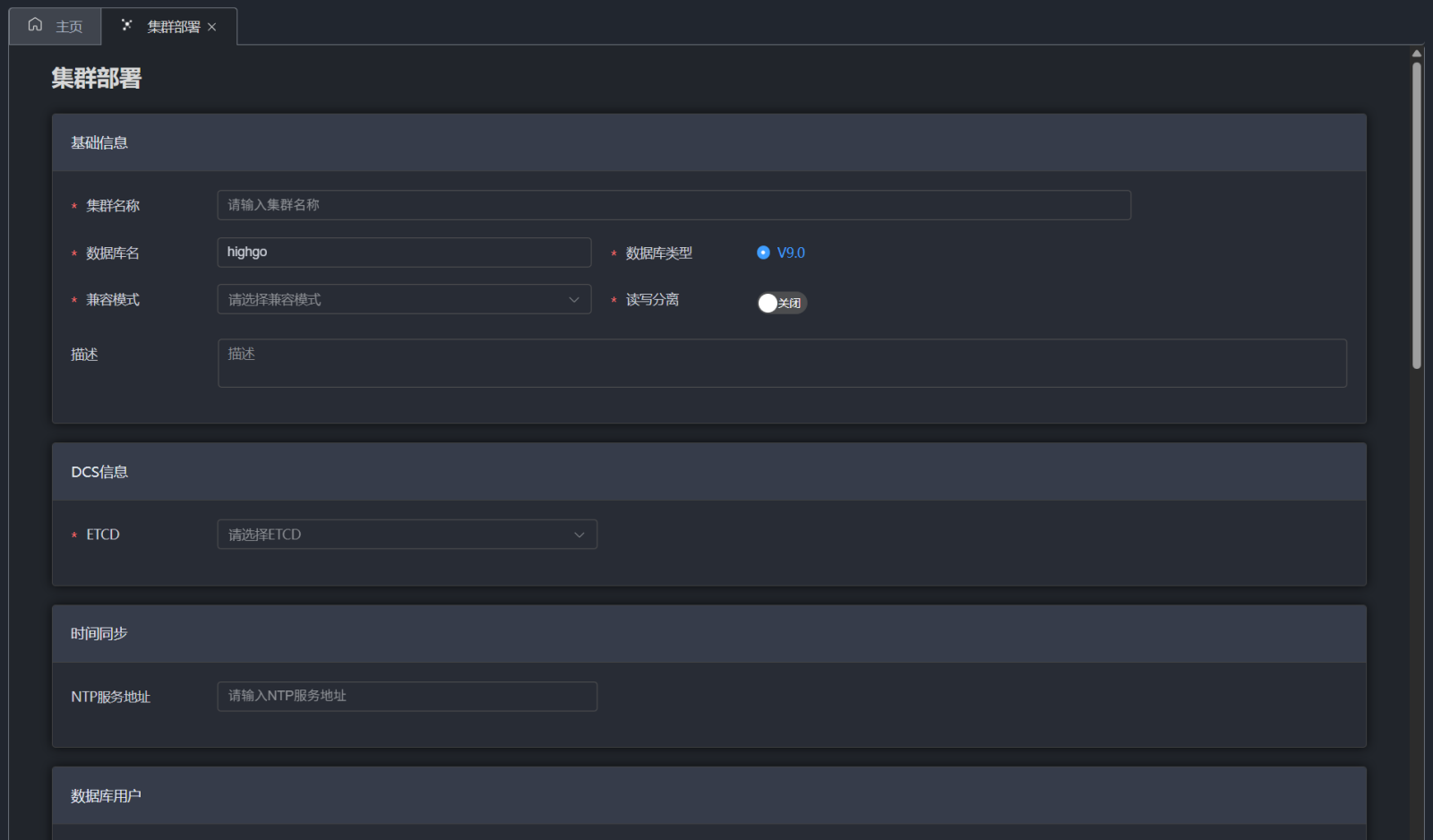The height and width of the screenshot is (840, 1433).
Task: Close the 集群部署 tab
Action: pos(212,27)
